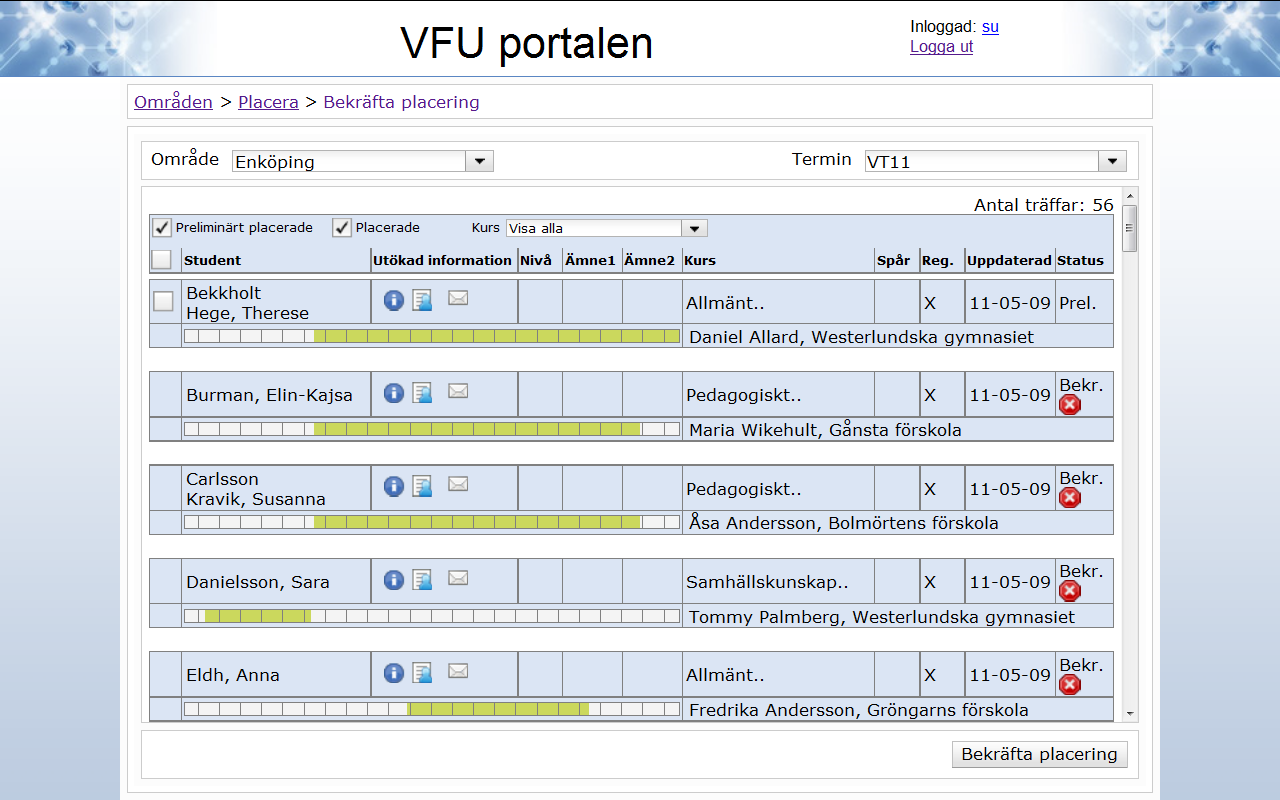This screenshot has height=800, width=1280.
Task: Remove confirmed placement for Burman, Elin-Kajsa
Action: [x=1070, y=404]
